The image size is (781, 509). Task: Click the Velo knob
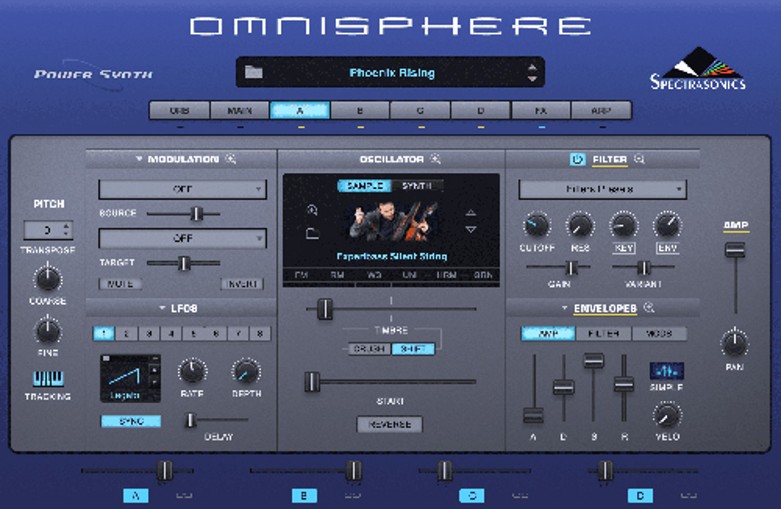667,415
